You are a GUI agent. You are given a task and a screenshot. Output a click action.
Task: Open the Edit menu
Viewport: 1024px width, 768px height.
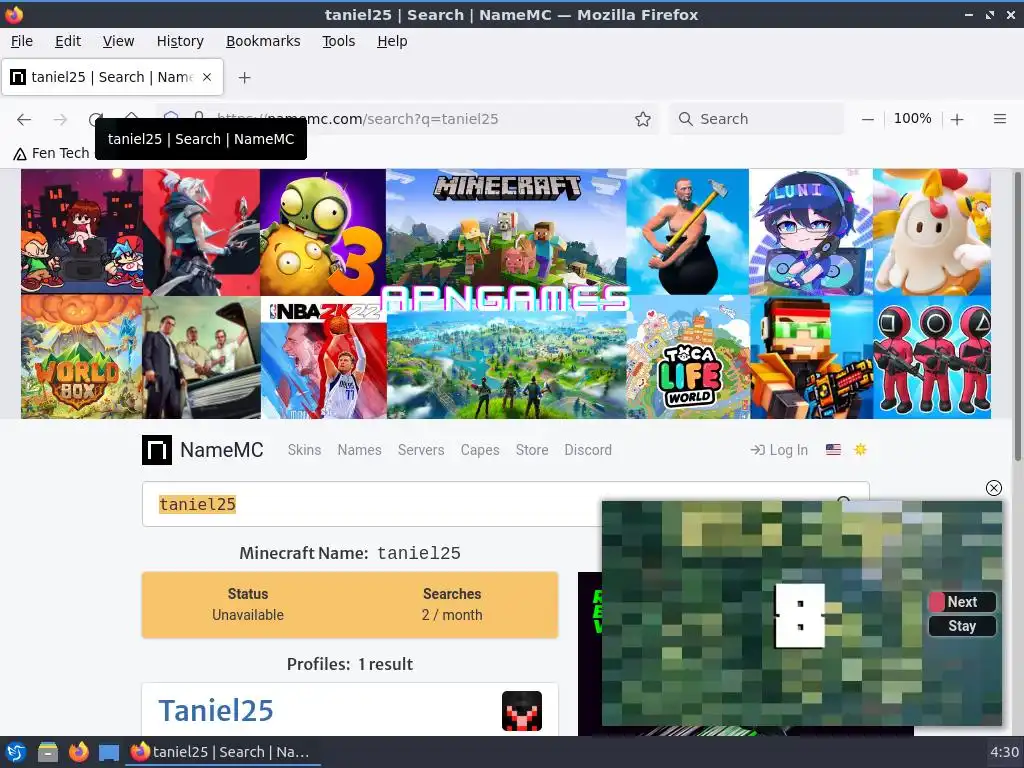68,41
